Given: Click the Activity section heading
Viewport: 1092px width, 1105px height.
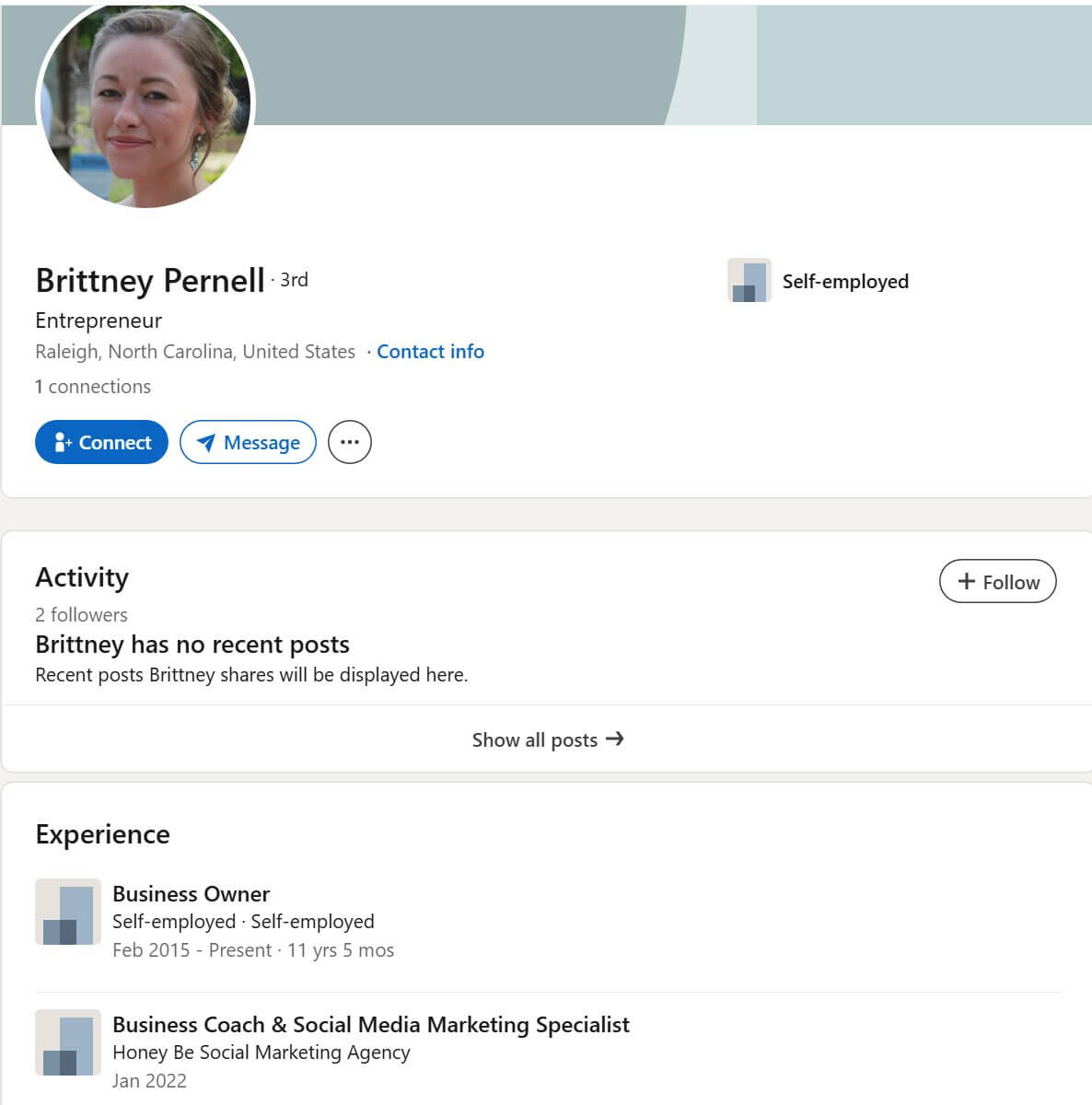Looking at the screenshot, I should pos(82,577).
